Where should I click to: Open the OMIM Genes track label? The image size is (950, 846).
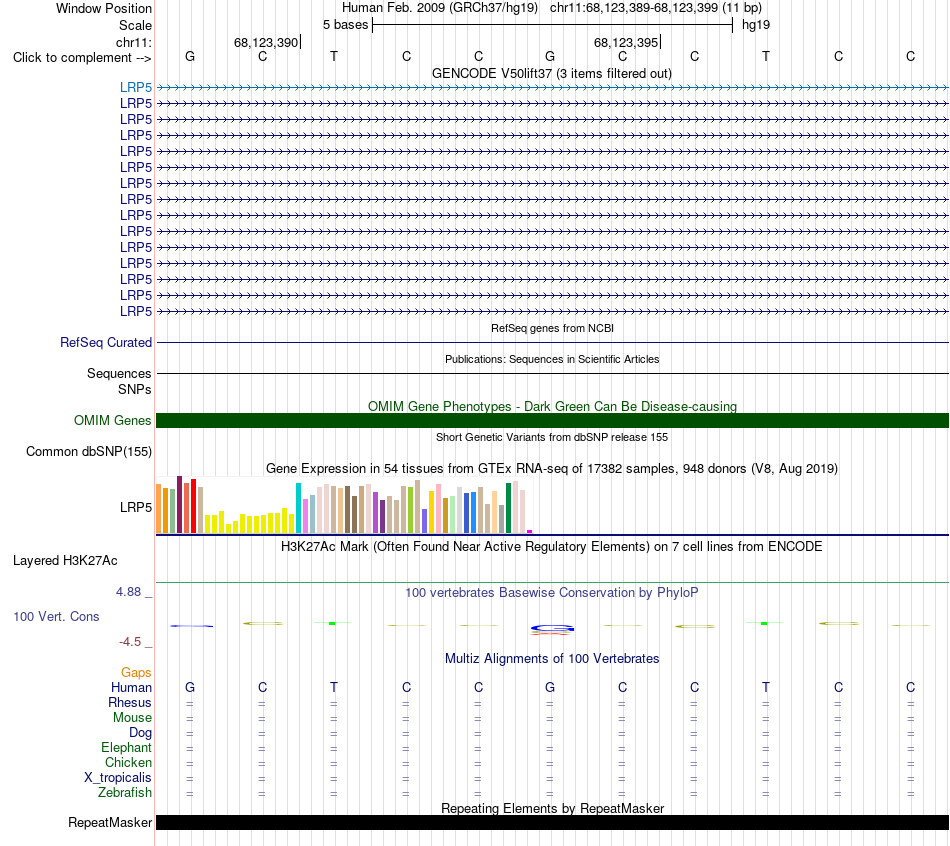(x=113, y=421)
